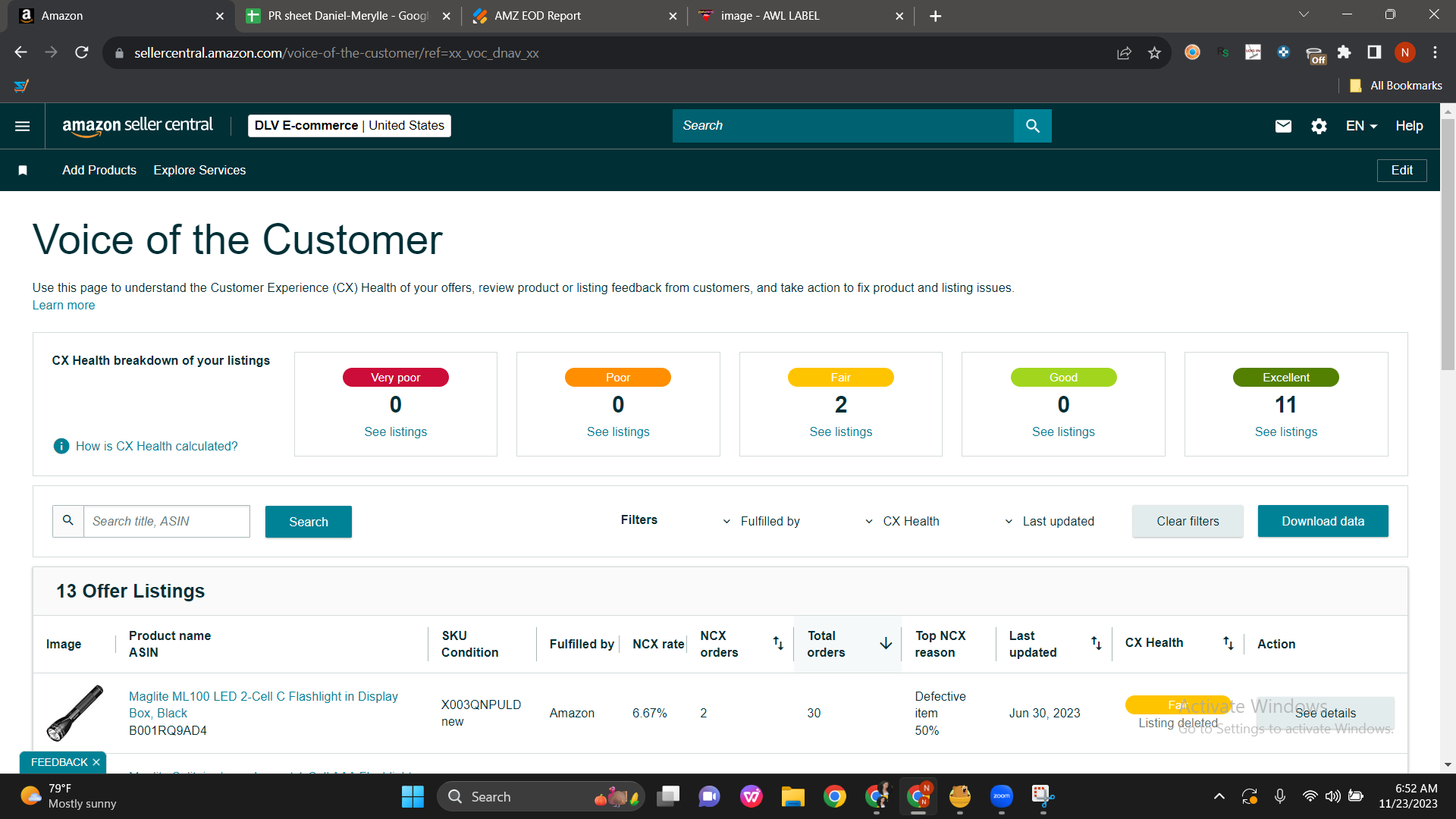1456x819 pixels.
Task: Click the info icon beside CX Health calculated
Action: click(x=61, y=446)
